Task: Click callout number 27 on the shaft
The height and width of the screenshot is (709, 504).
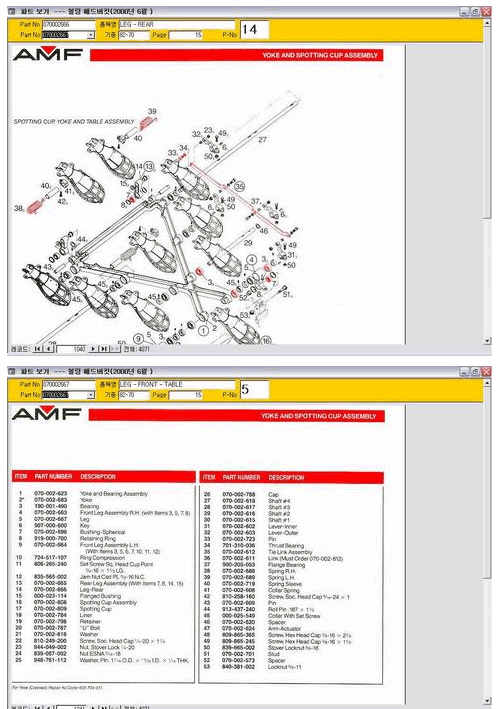Action: point(262,140)
